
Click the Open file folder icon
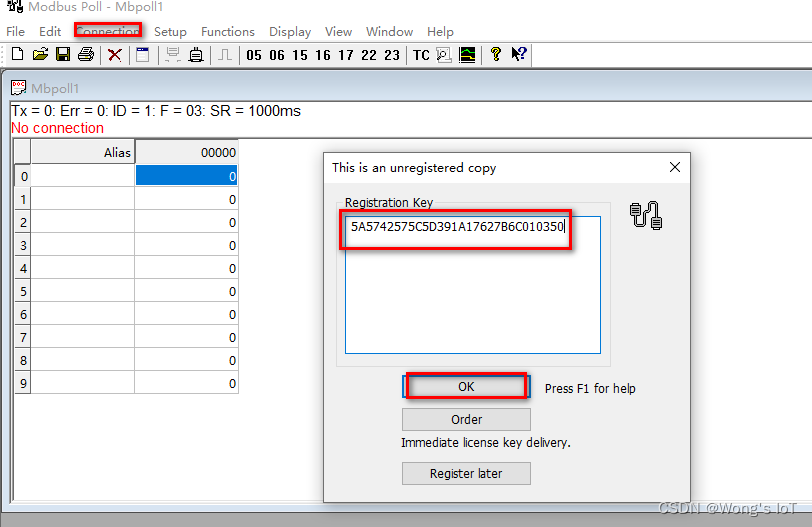(x=40, y=54)
